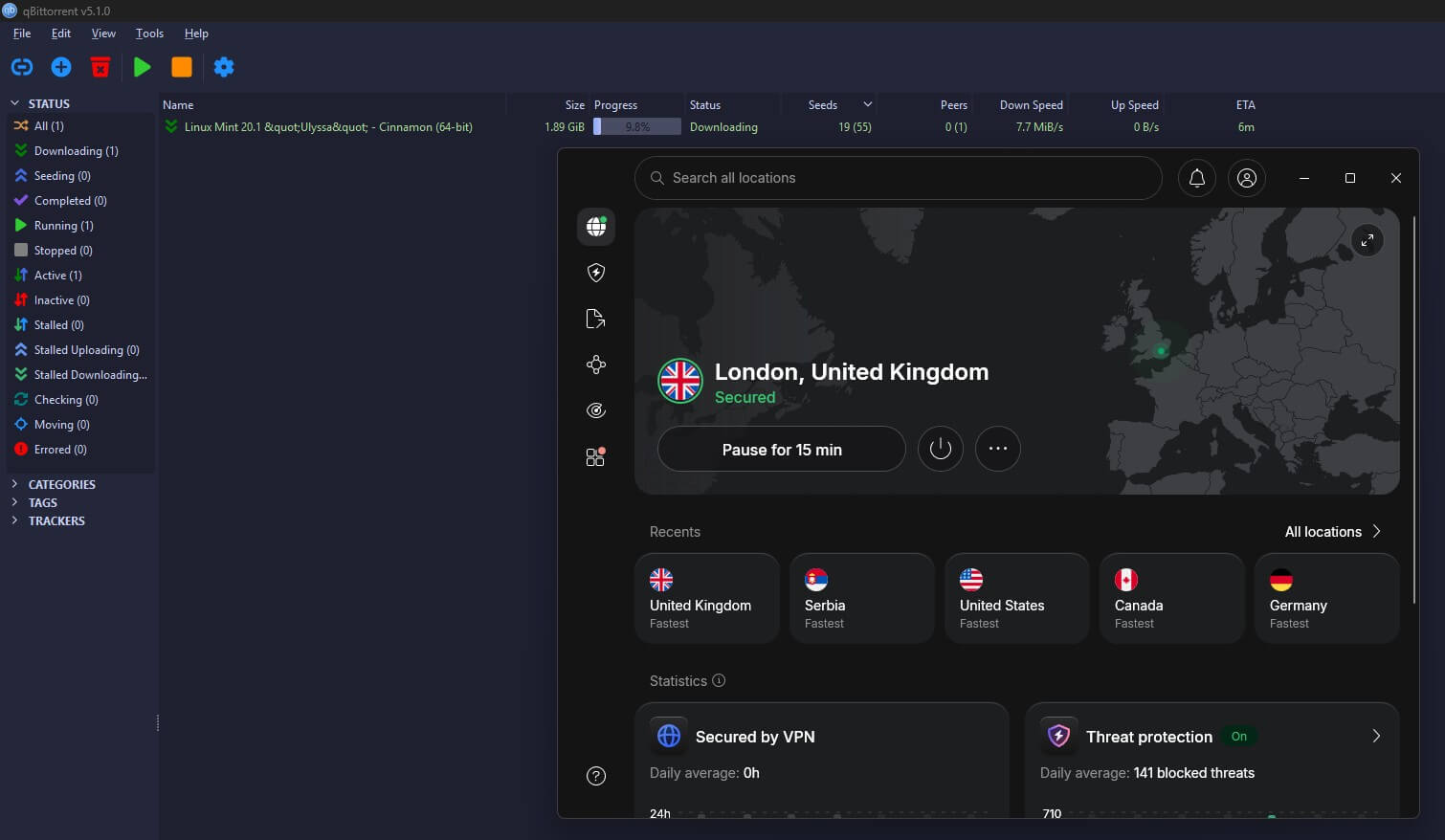Image resolution: width=1445 pixels, height=840 pixels.
Task: Open the help question mark icon
Action: click(x=596, y=776)
